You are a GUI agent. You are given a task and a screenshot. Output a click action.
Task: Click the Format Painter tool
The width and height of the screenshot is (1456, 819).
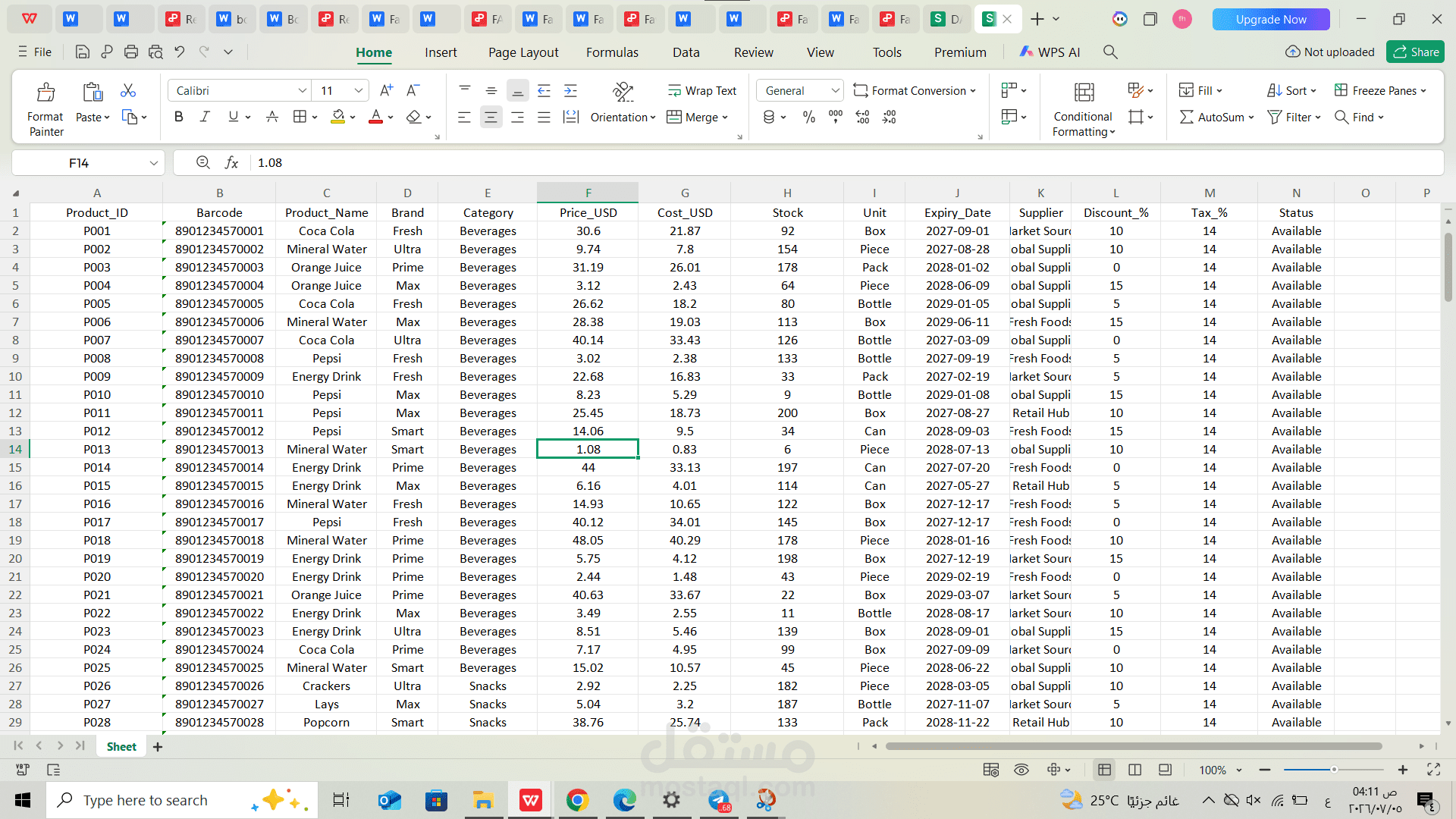45,109
